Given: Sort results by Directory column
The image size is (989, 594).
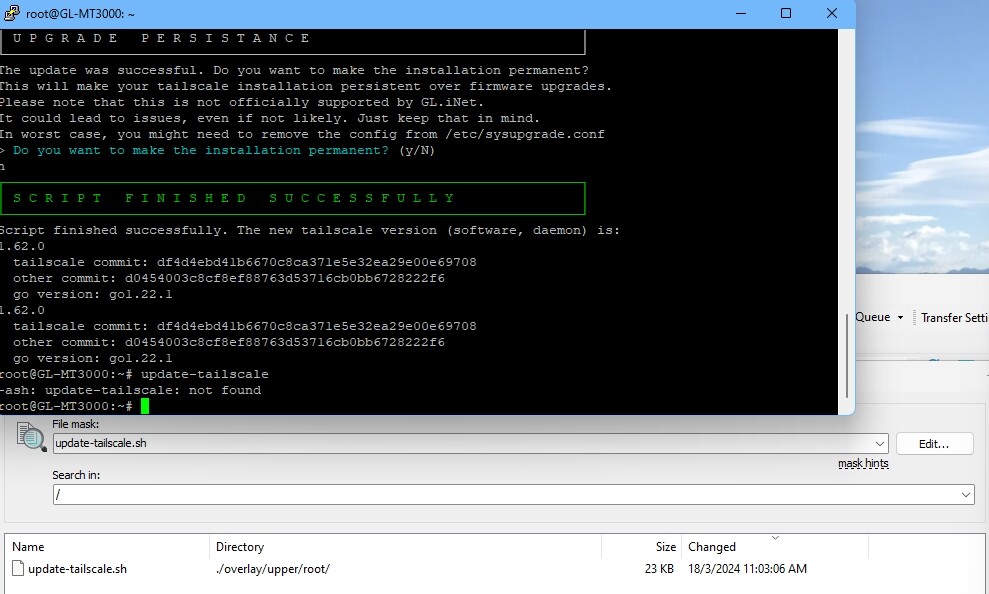Looking at the screenshot, I should (405, 547).
